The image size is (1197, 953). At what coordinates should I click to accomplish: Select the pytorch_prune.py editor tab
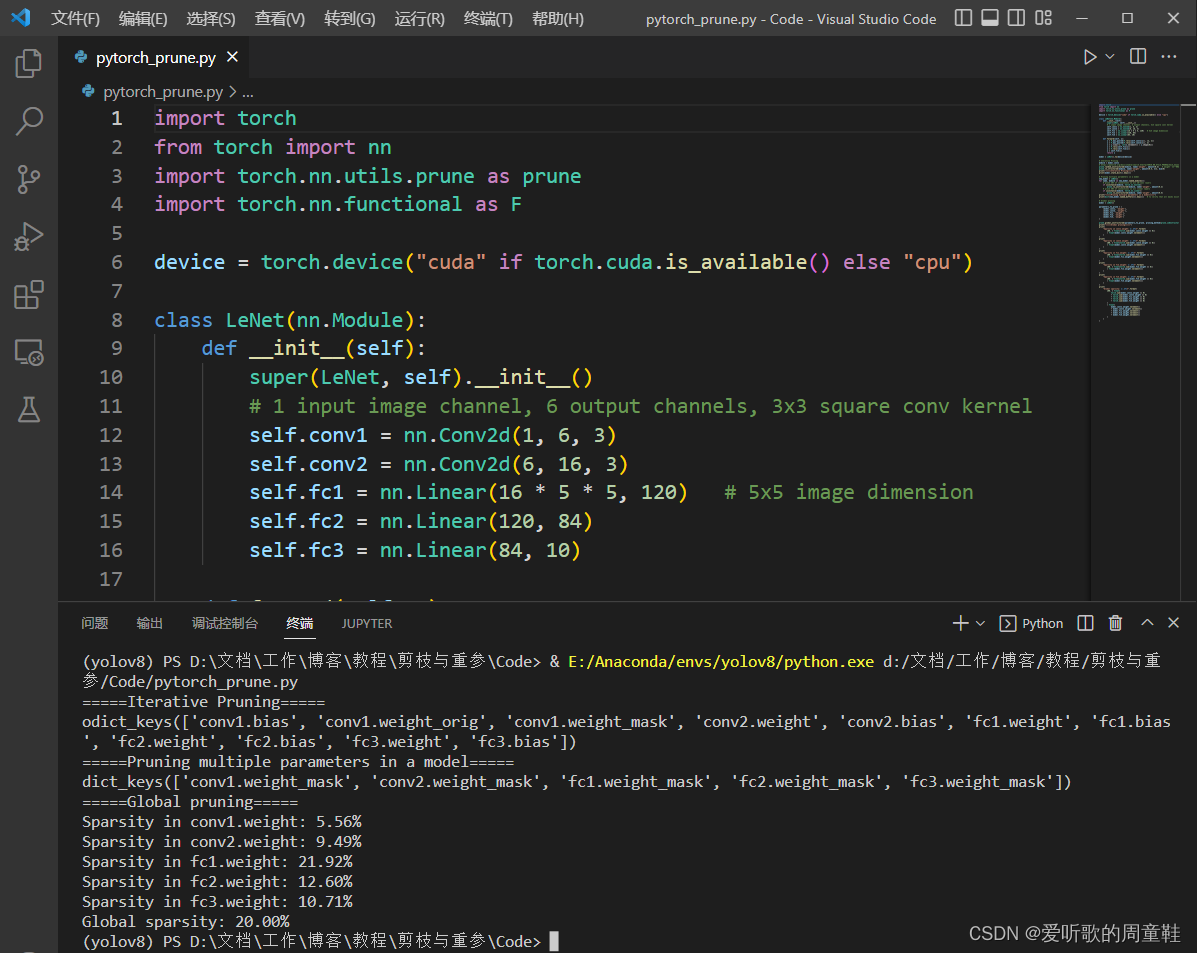tap(156, 57)
